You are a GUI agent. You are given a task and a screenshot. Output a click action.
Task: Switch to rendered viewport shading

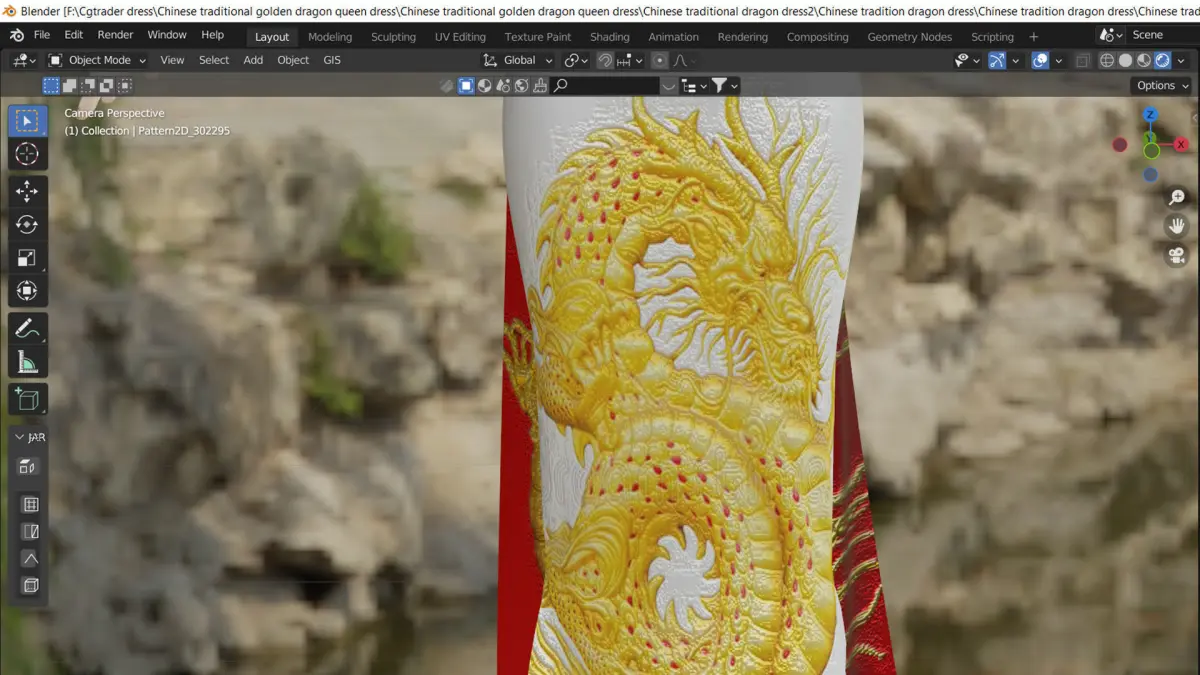coord(1162,60)
